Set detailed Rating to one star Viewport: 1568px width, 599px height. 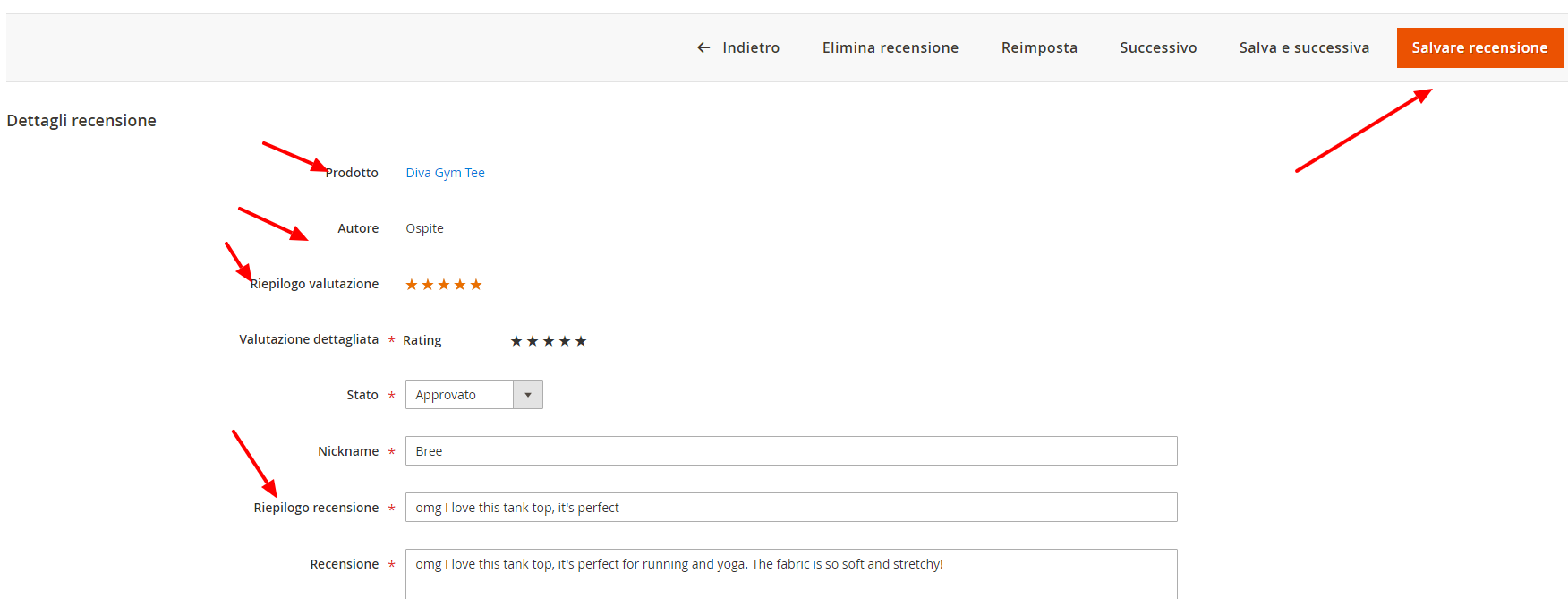click(516, 341)
